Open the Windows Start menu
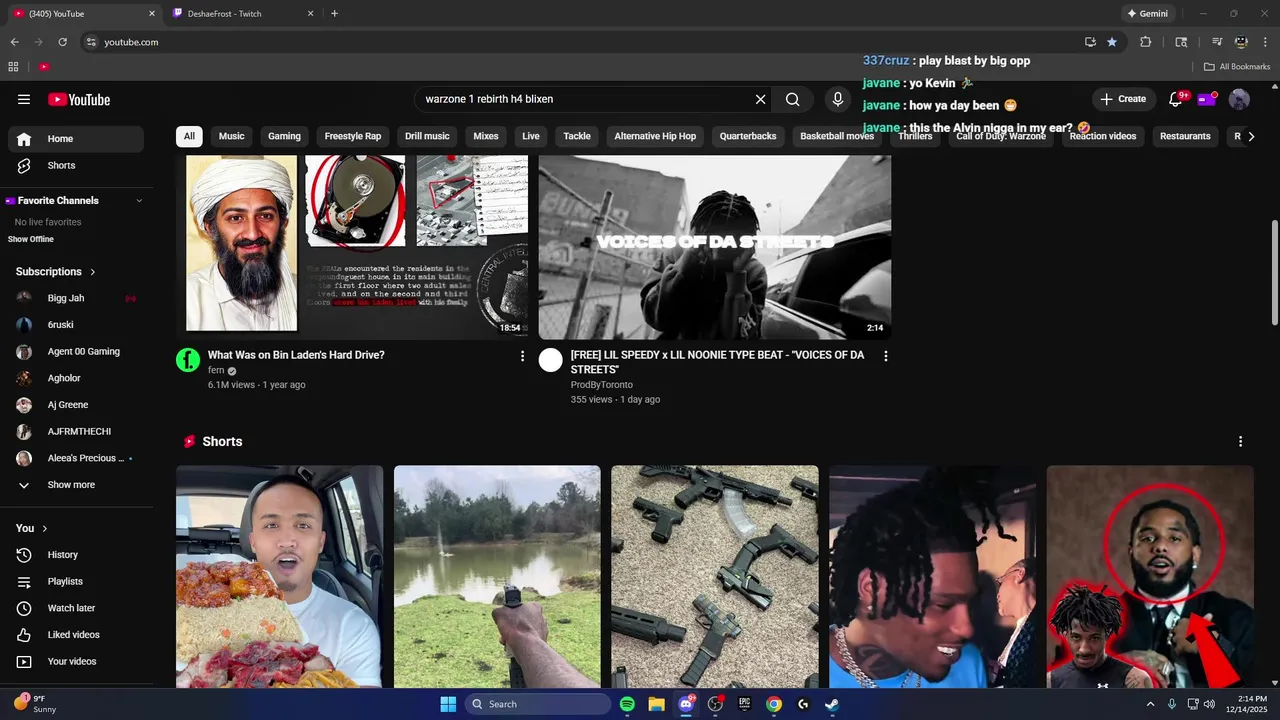 448,704
